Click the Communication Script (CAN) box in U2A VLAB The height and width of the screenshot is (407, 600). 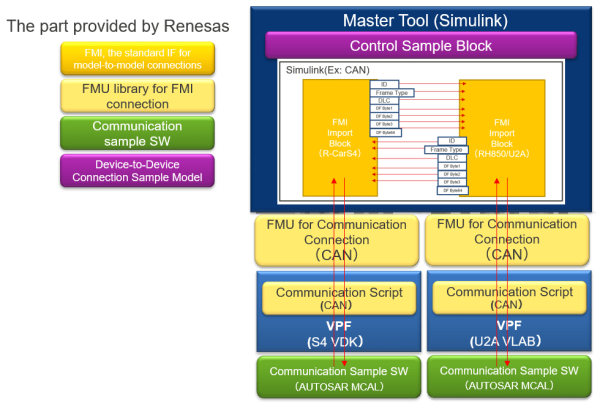click(509, 298)
